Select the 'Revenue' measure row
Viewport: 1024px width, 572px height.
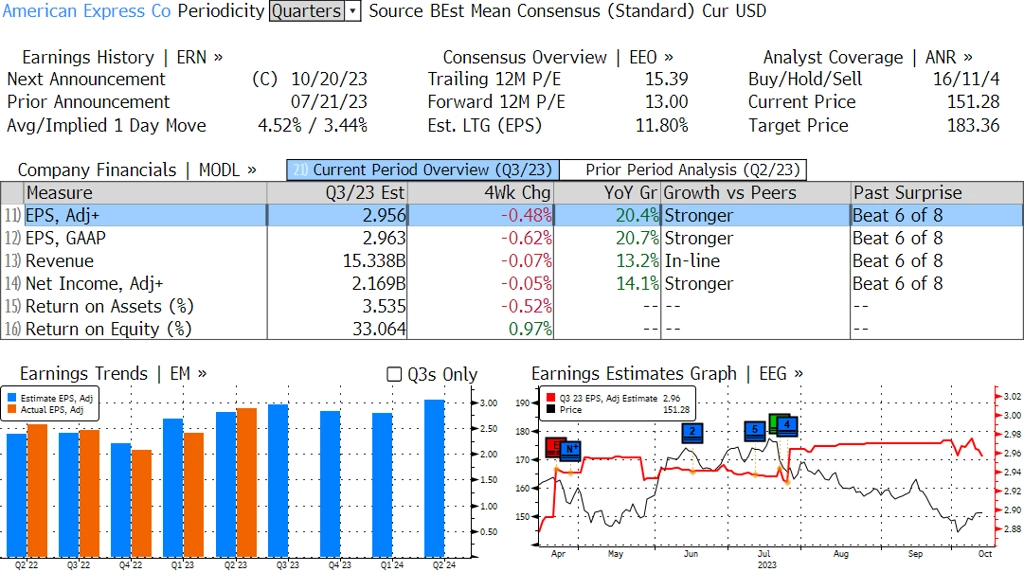pos(512,261)
